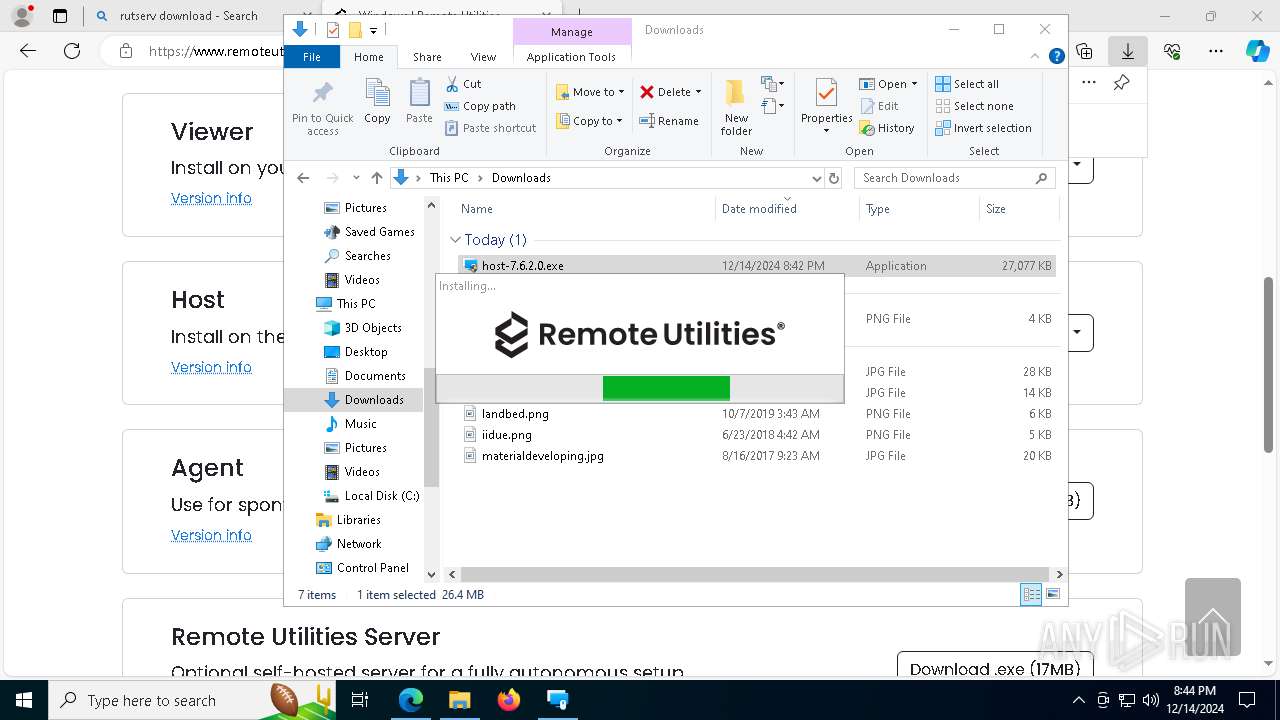Click Cut in Clipboard group
The height and width of the screenshot is (720, 1280).
(463, 84)
